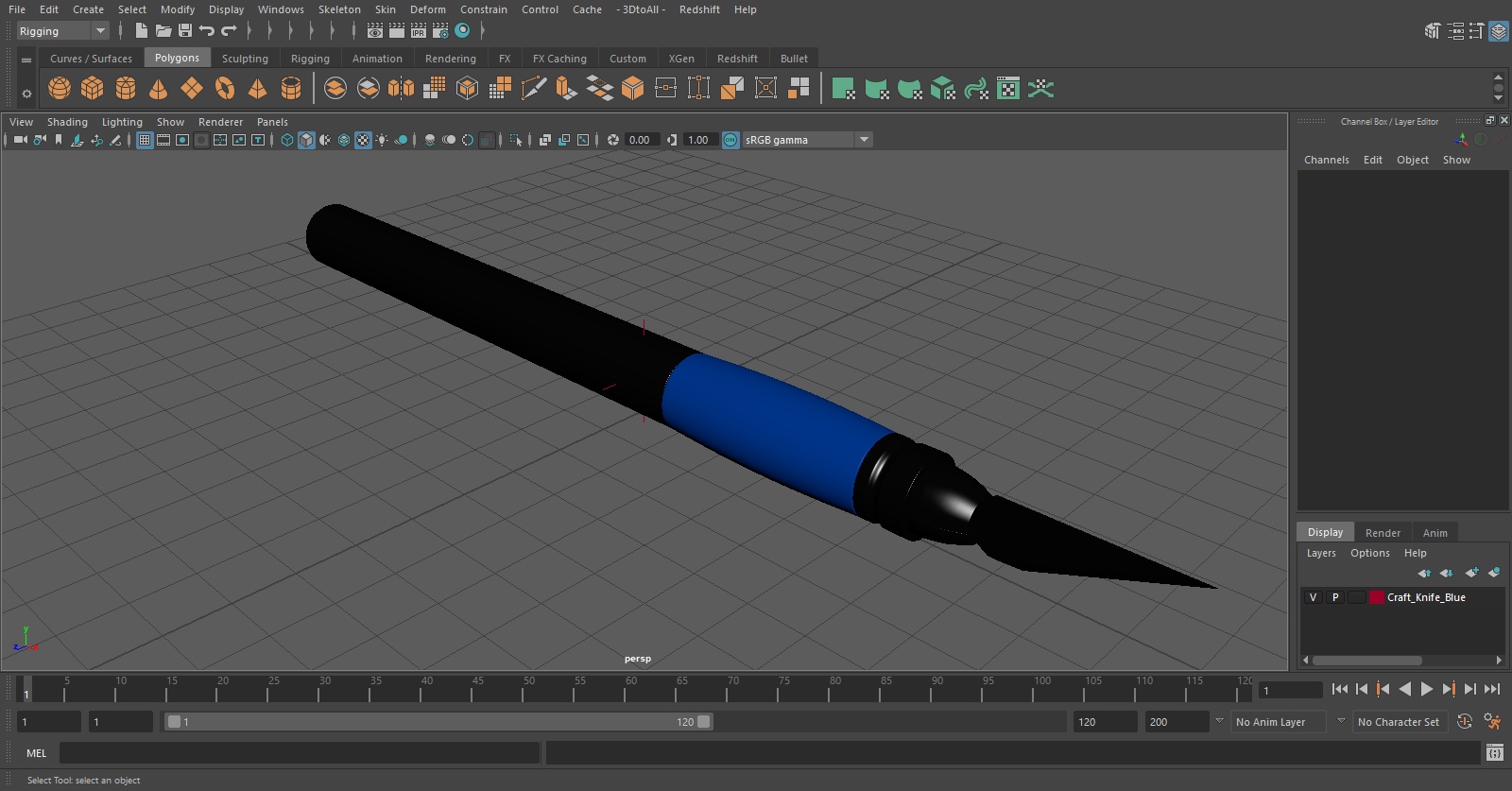1512x791 pixels.
Task: Click the layer list horizontal scrollbar
Action: [1366, 661]
